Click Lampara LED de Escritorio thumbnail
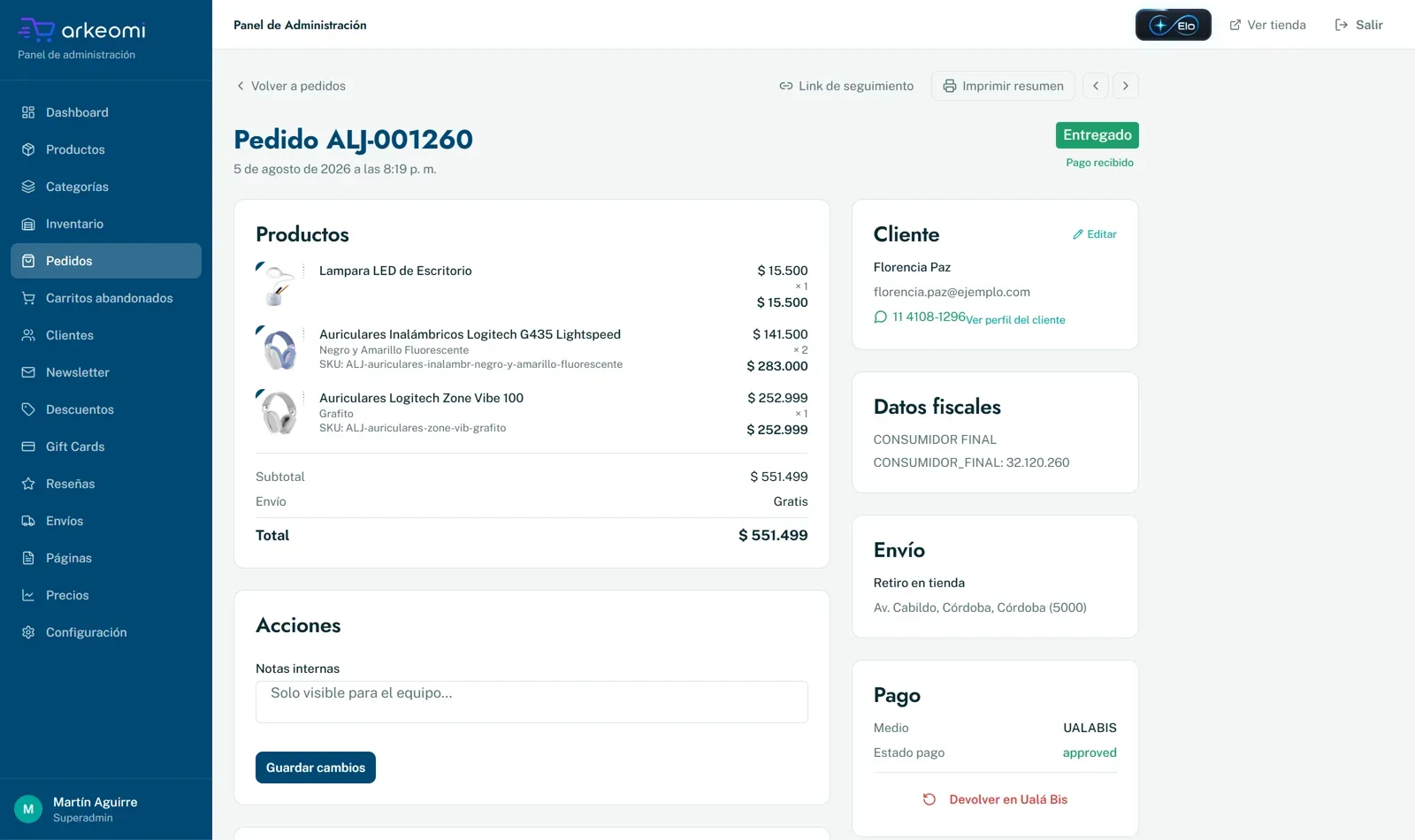The width and height of the screenshot is (1415, 840). click(x=279, y=286)
